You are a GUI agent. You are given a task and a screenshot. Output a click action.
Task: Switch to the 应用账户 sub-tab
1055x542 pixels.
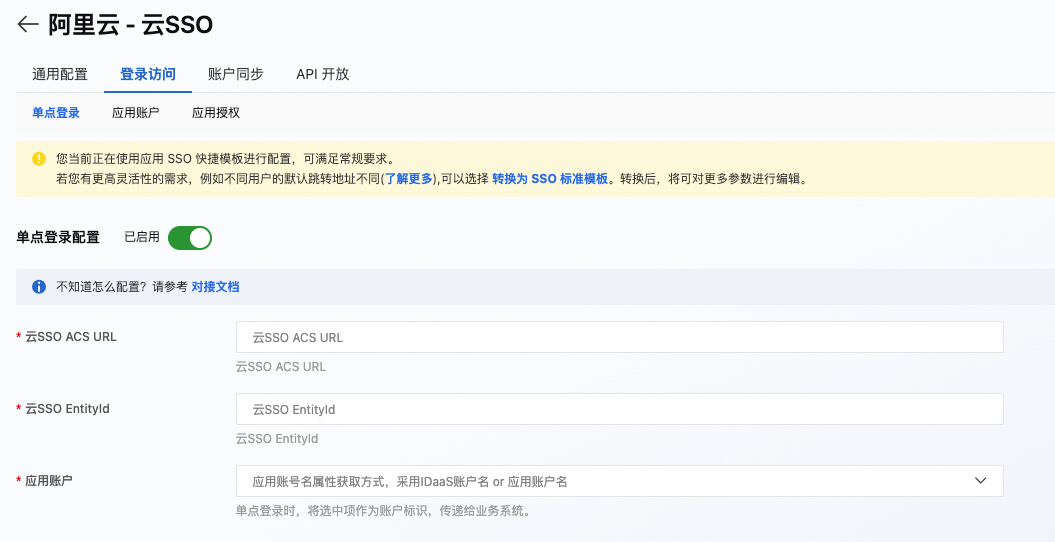(136, 113)
